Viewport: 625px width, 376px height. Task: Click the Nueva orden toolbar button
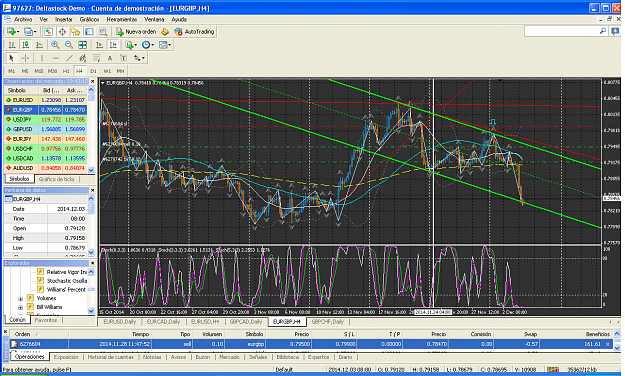[136, 31]
